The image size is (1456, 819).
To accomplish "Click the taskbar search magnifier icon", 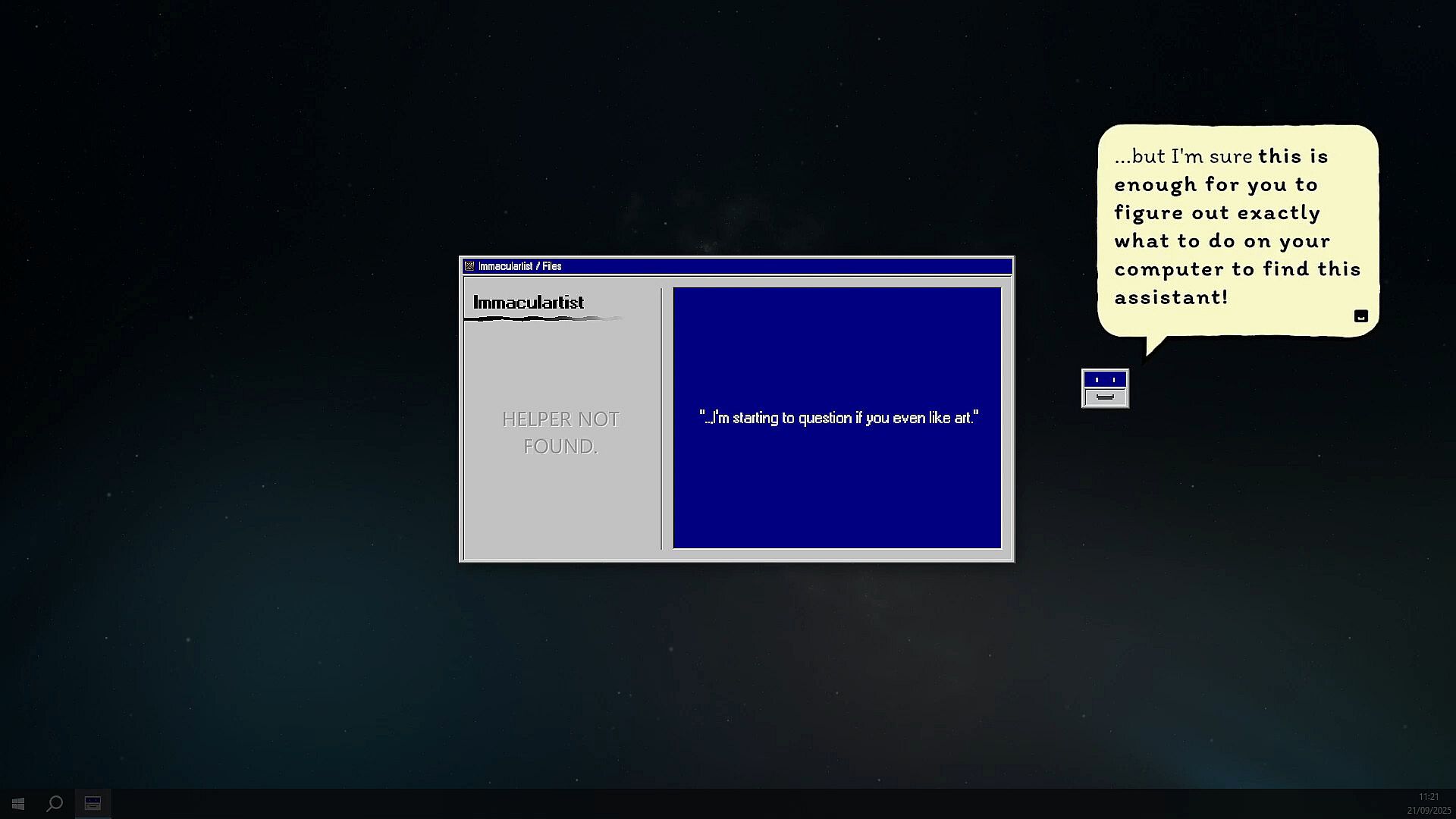I will coord(55,804).
